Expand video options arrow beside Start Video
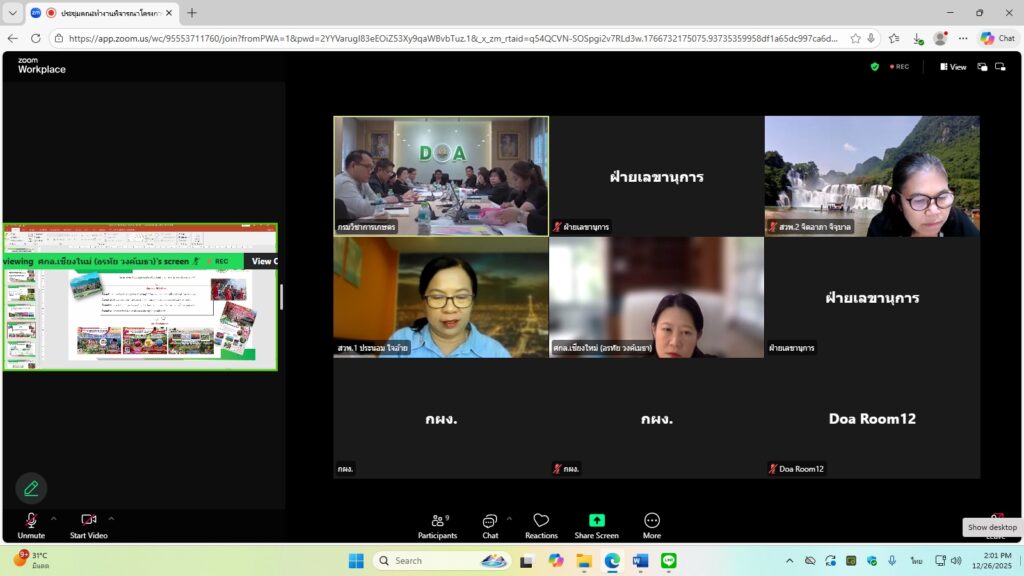This screenshot has height=576, width=1024. (x=111, y=518)
